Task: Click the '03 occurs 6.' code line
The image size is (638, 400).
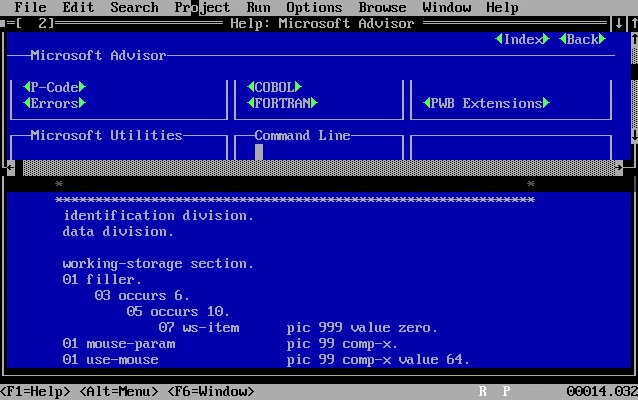Action: click(142, 295)
